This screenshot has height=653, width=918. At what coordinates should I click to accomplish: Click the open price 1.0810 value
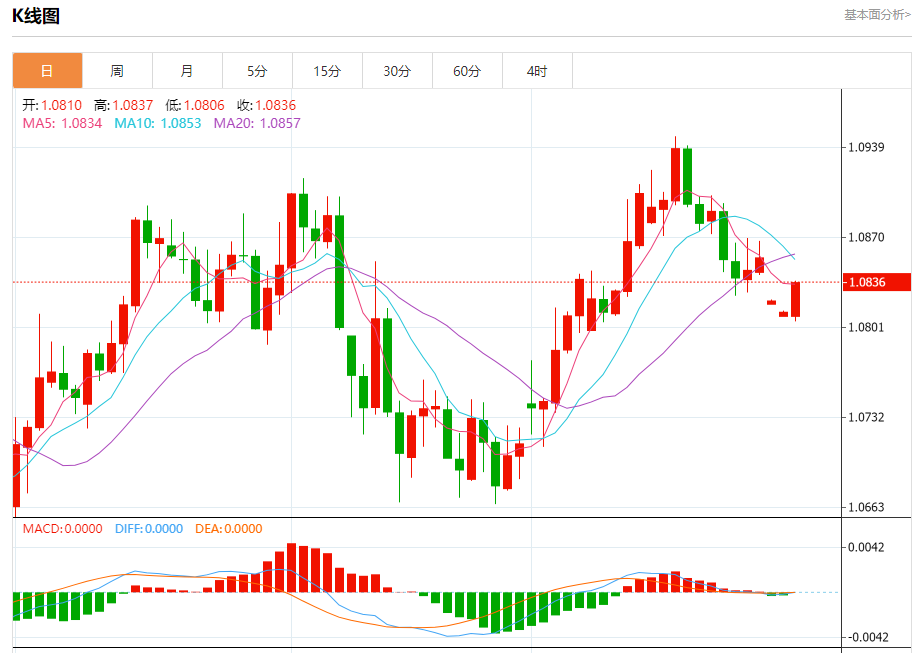[x=61, y=105]
